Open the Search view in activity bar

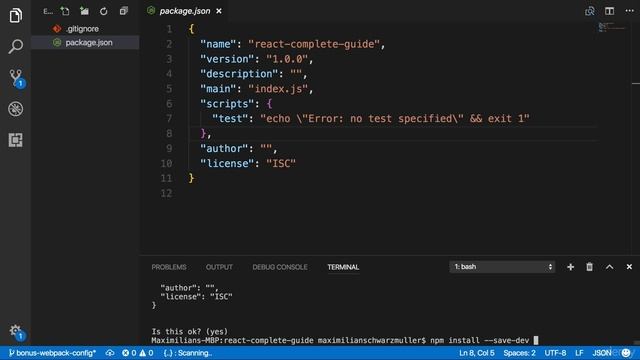(x=16, y=46)
